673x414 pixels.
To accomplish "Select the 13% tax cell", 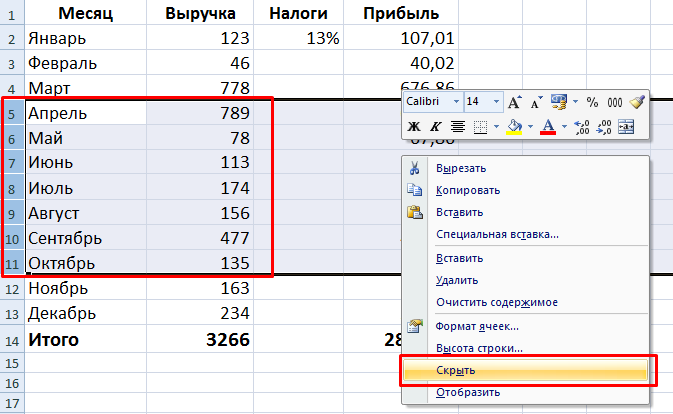I will pyautogui.click(x=298, y=39).
